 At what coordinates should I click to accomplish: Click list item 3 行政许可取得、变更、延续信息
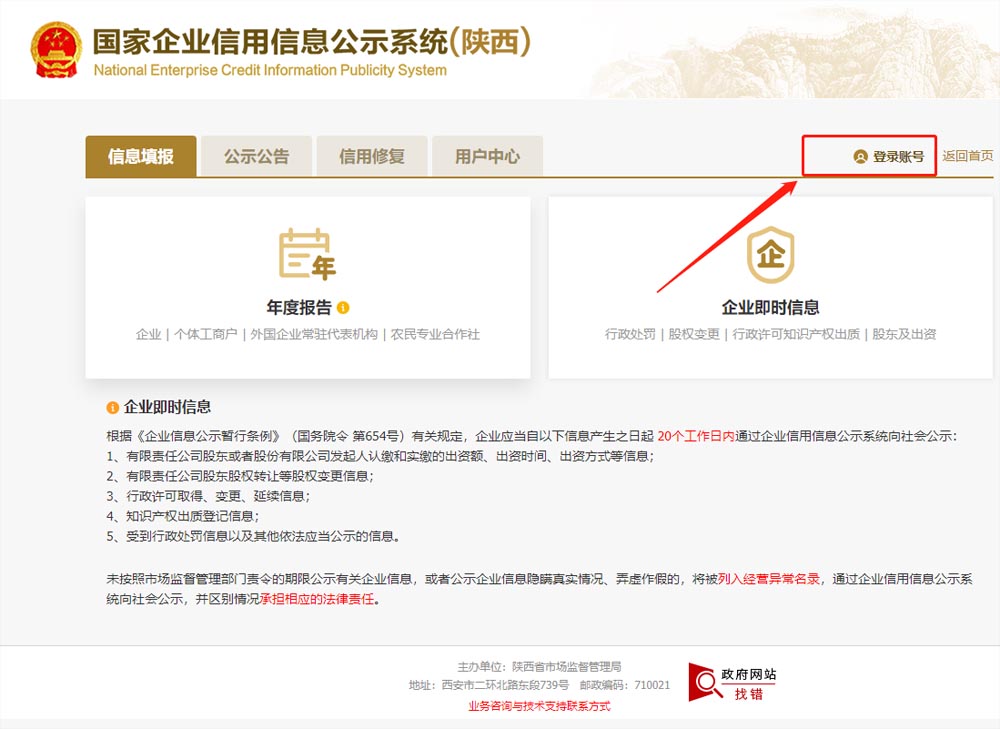(x=208, y=496)
